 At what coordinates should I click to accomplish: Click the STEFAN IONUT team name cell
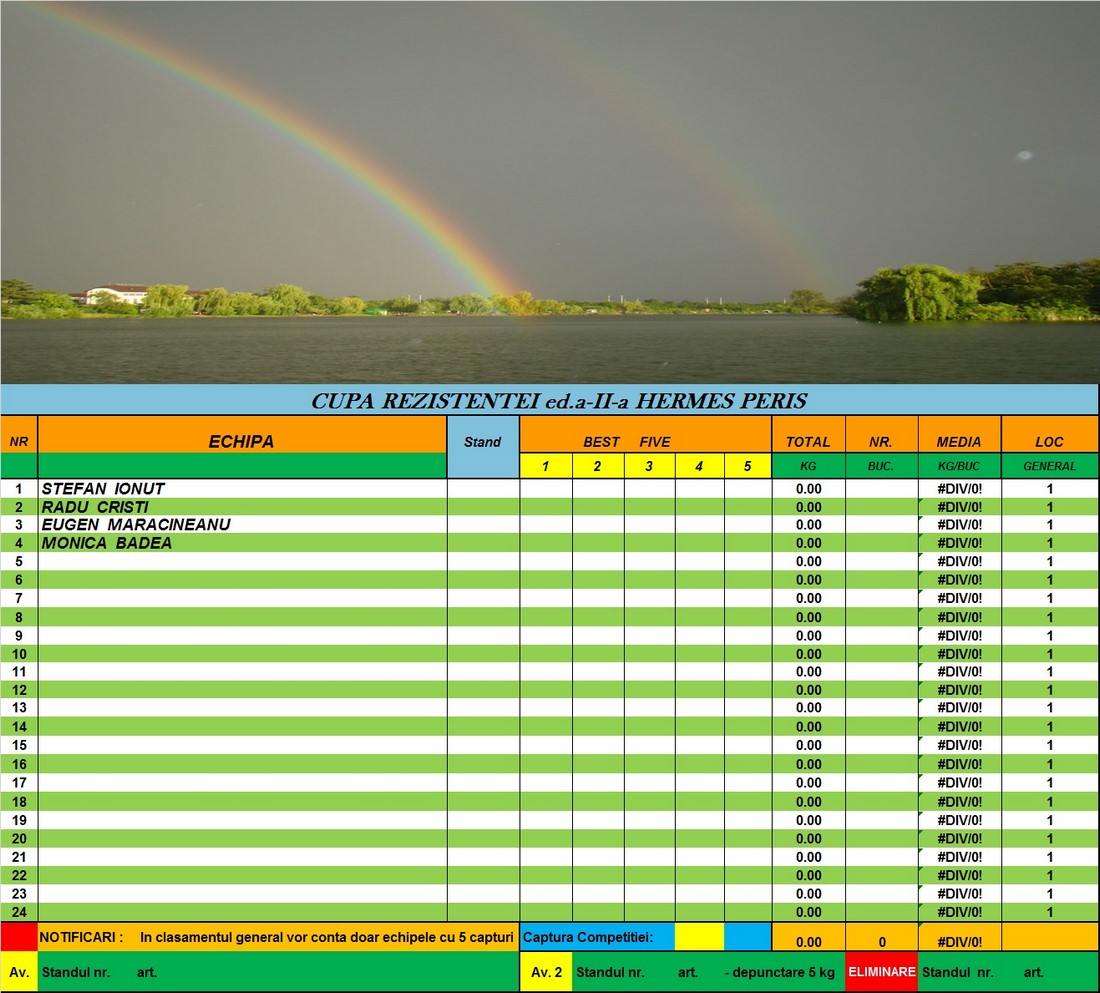tap(242, 489)
